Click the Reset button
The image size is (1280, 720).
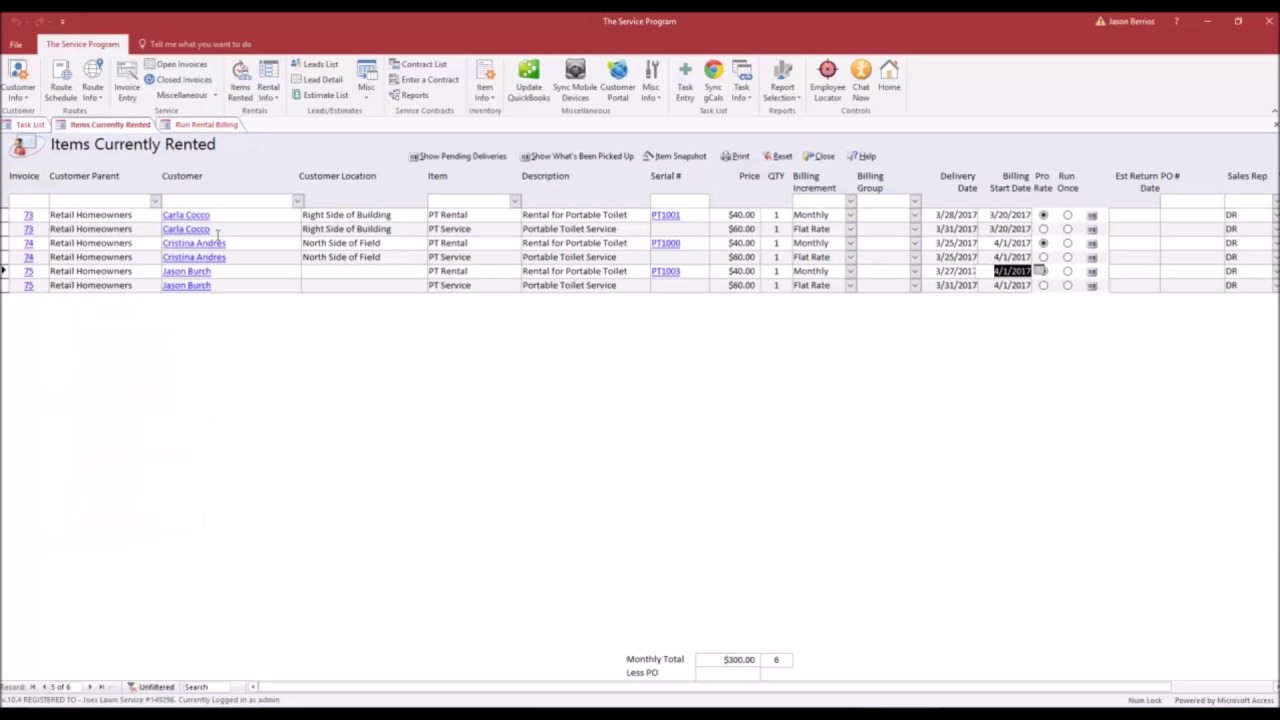(778, 156)
